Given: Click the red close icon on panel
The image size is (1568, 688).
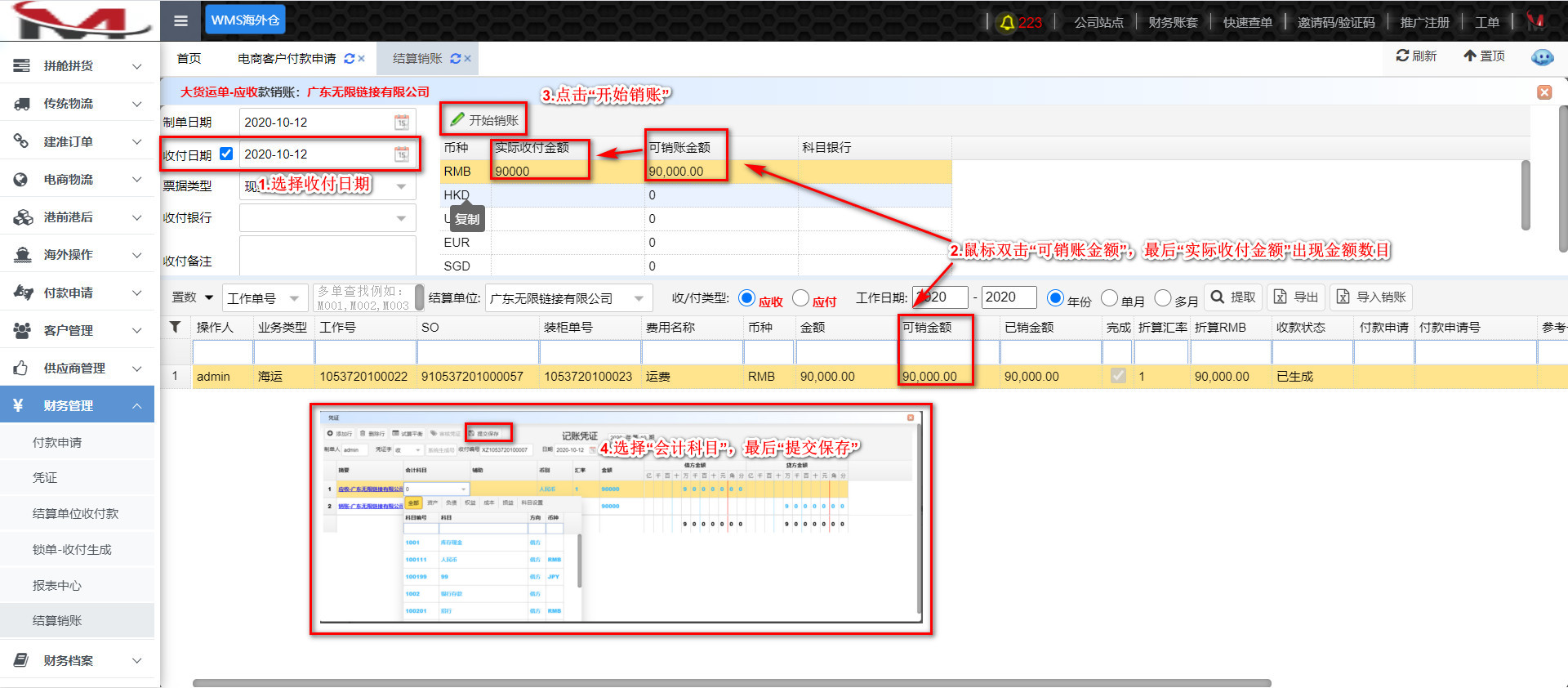Looking at the screenshot, I should pos(1544,92).
